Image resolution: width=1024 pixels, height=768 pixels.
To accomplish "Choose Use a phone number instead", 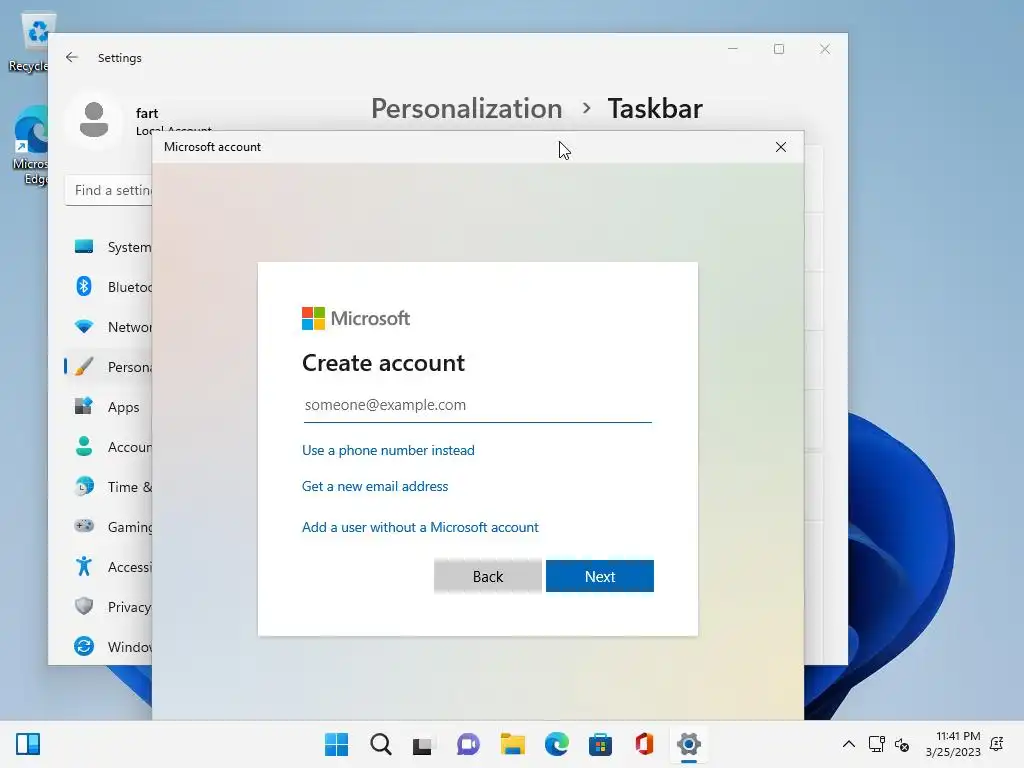I will click(x=388, y=450).
